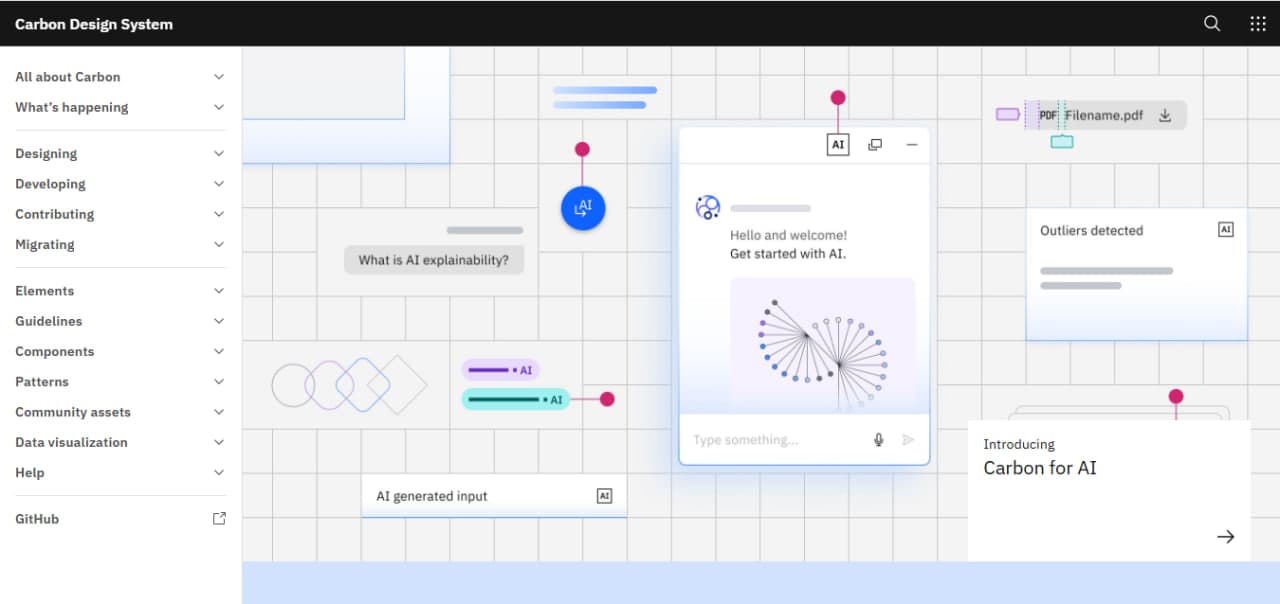Open the search icon in header
The width and height of the screenshot is (1280, 604).
click(x=1212, y=24)
